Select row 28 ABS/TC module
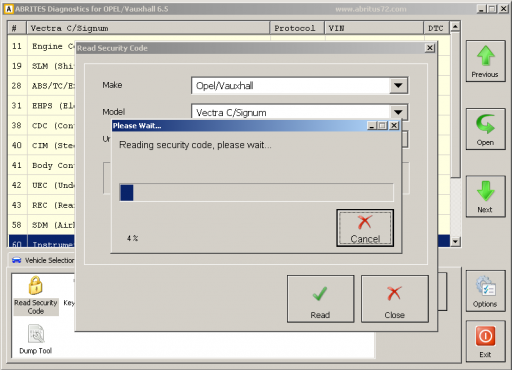 click(42, 86)
